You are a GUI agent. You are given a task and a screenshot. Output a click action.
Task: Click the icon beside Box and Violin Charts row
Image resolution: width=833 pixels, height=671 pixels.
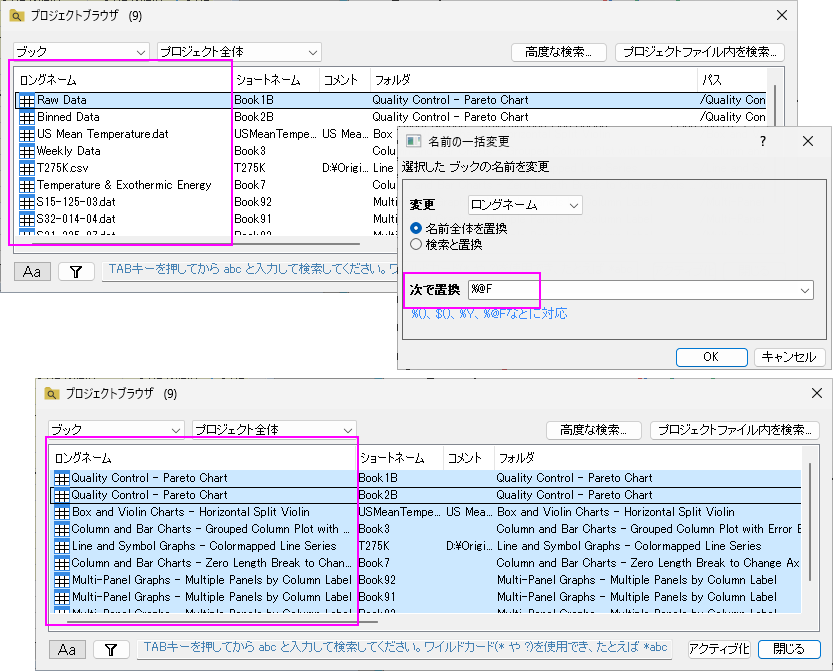[x=62, y=512]
